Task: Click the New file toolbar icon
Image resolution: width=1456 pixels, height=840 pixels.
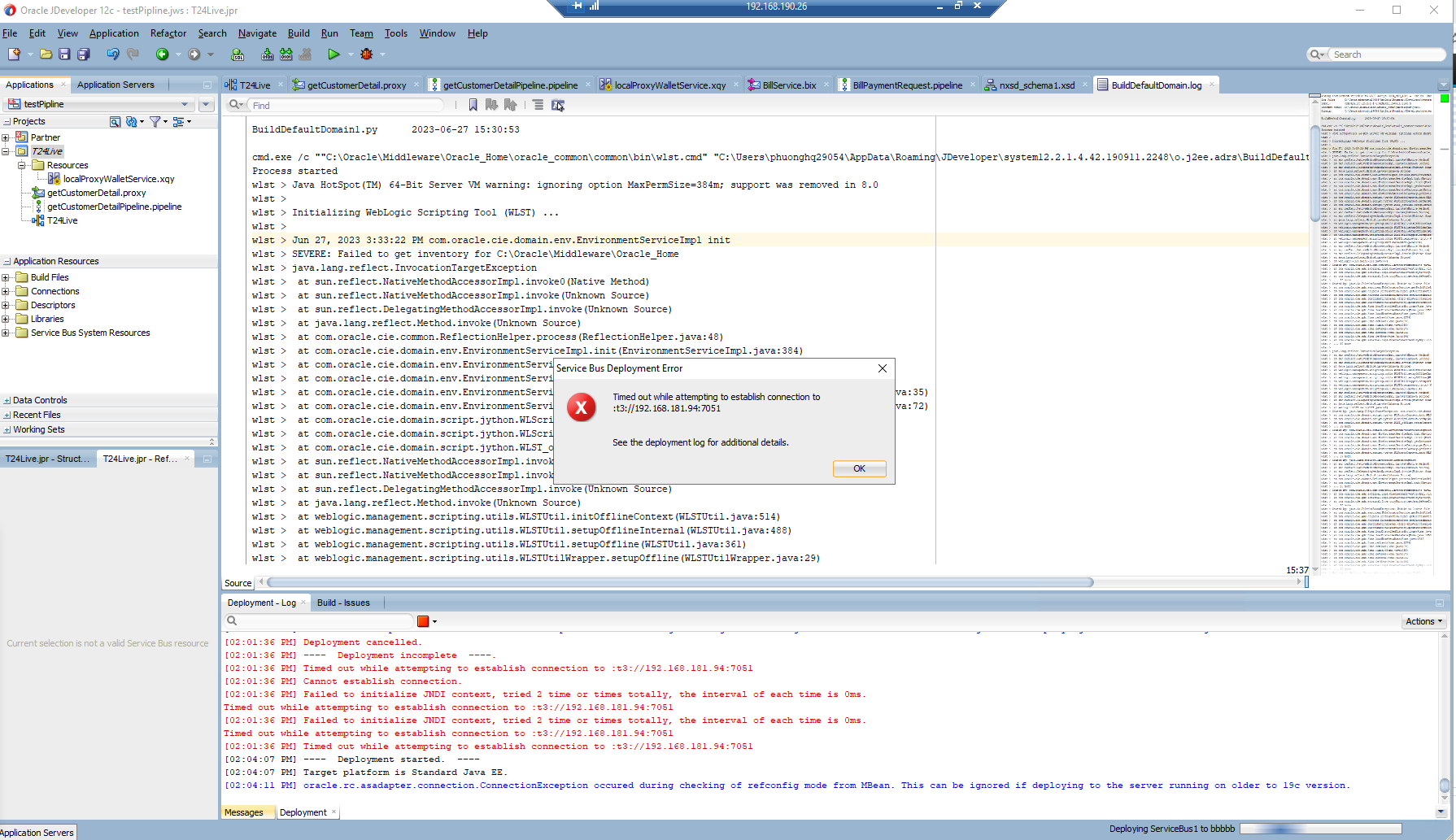Action: click(14, 54)
